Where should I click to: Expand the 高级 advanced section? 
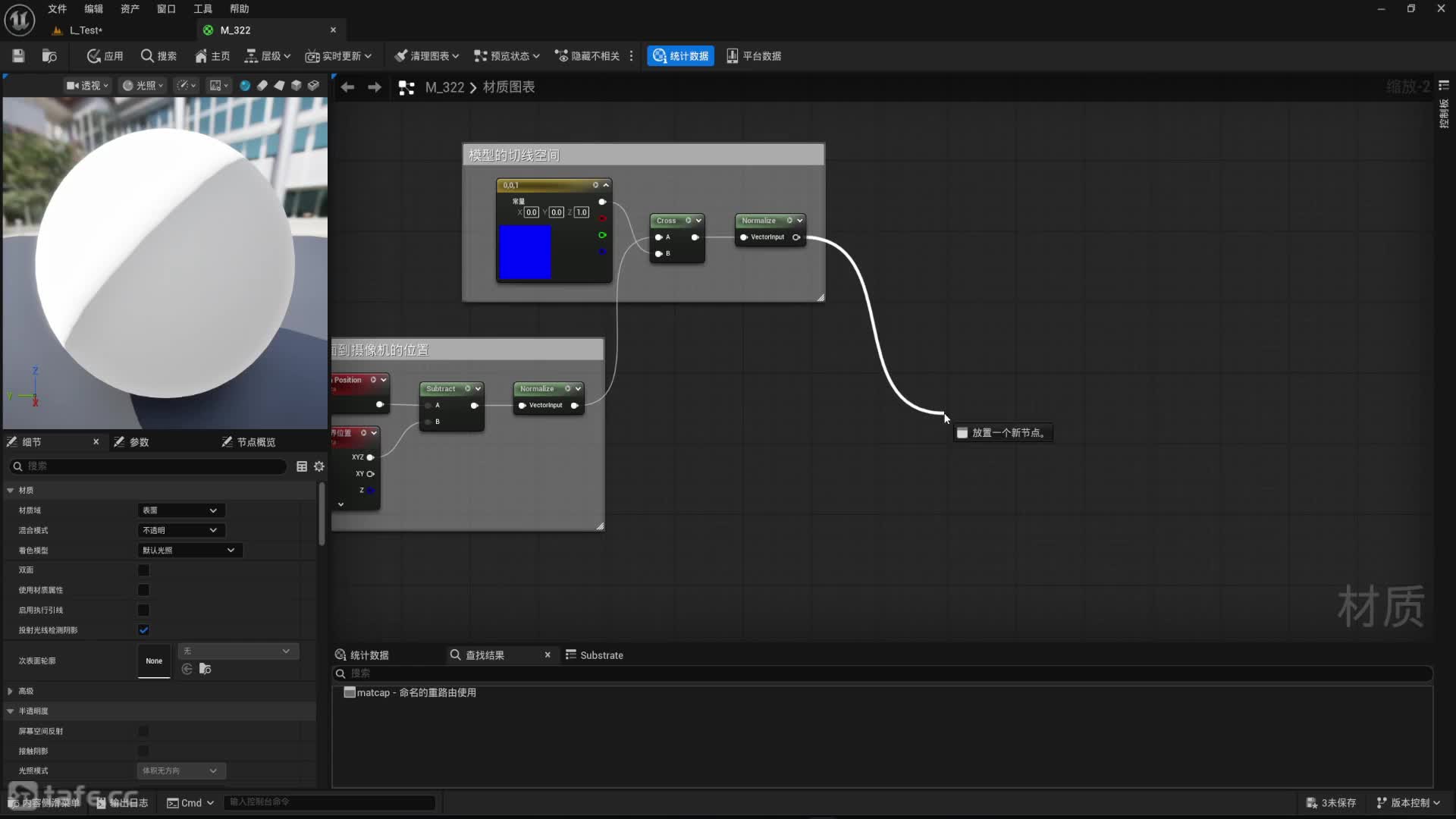click(x=10, y=691)
